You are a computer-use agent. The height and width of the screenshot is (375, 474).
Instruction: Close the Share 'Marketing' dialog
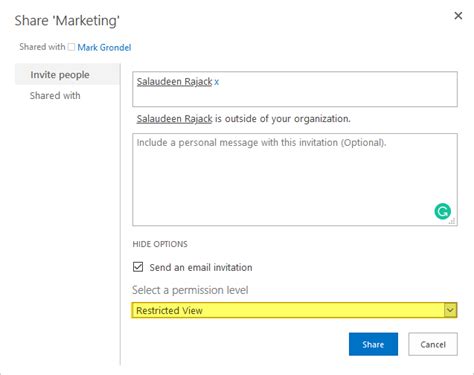click(458, 15)
